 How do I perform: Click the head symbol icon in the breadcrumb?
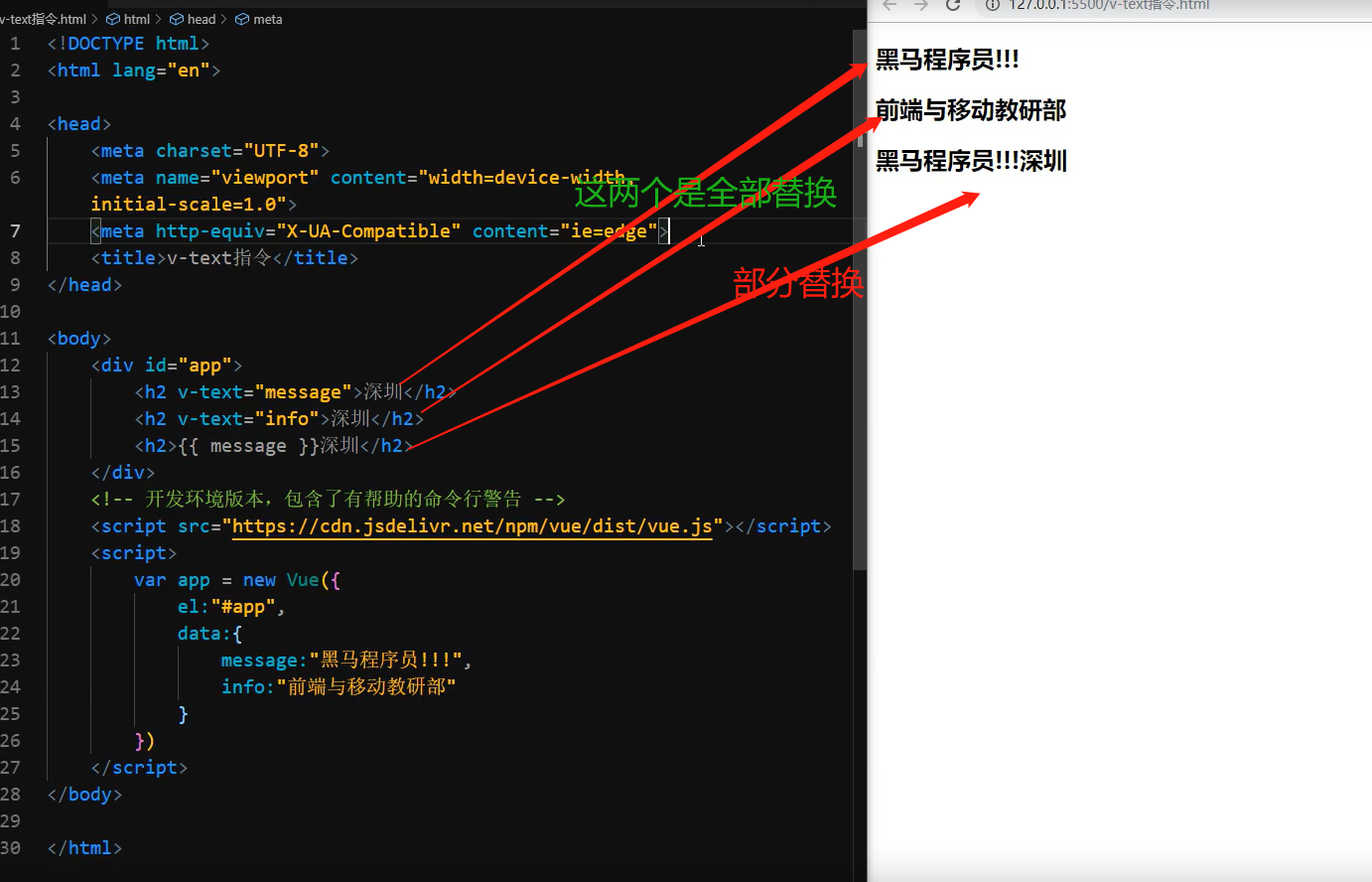[x=177, y=18]
